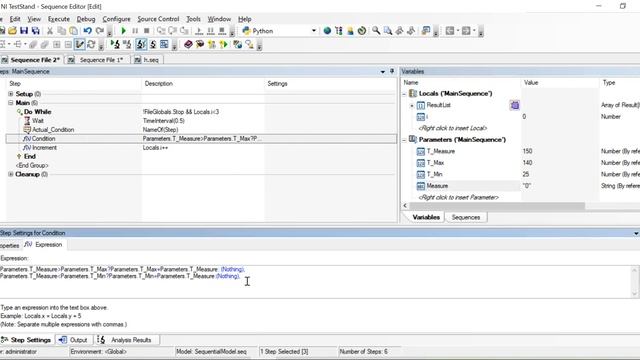This screenshot has width=640, height=360.
Task: Open the Debug menu
Action: point(86,19)
